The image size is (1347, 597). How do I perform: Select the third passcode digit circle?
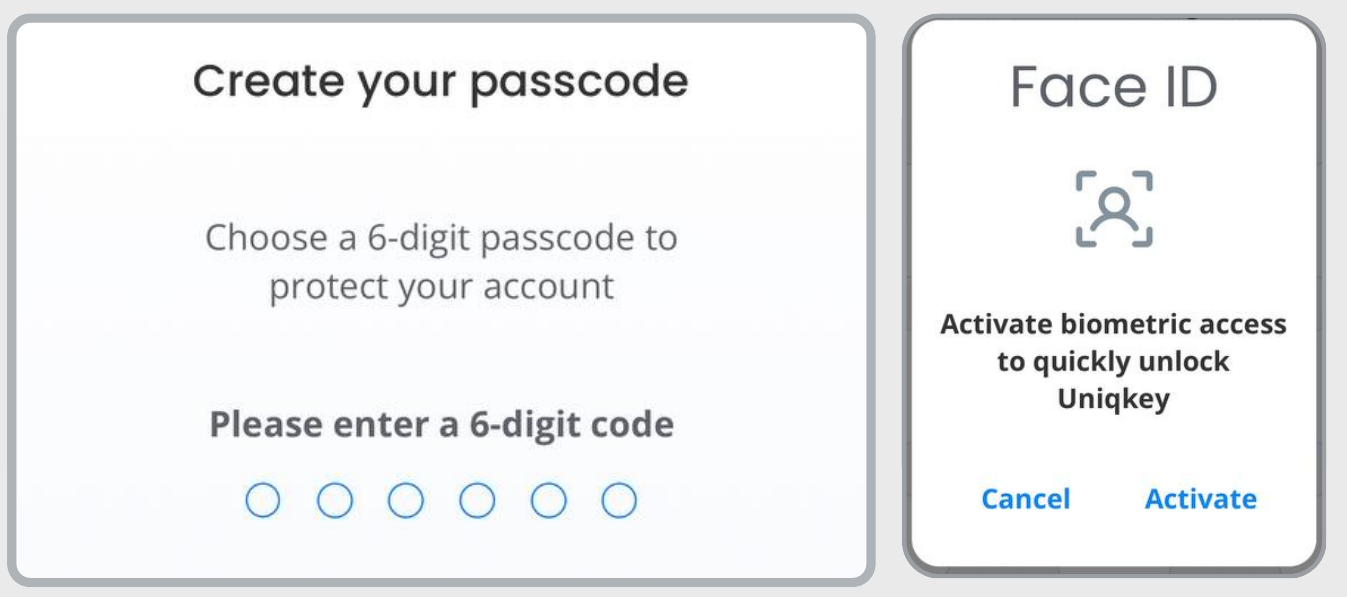404,499
